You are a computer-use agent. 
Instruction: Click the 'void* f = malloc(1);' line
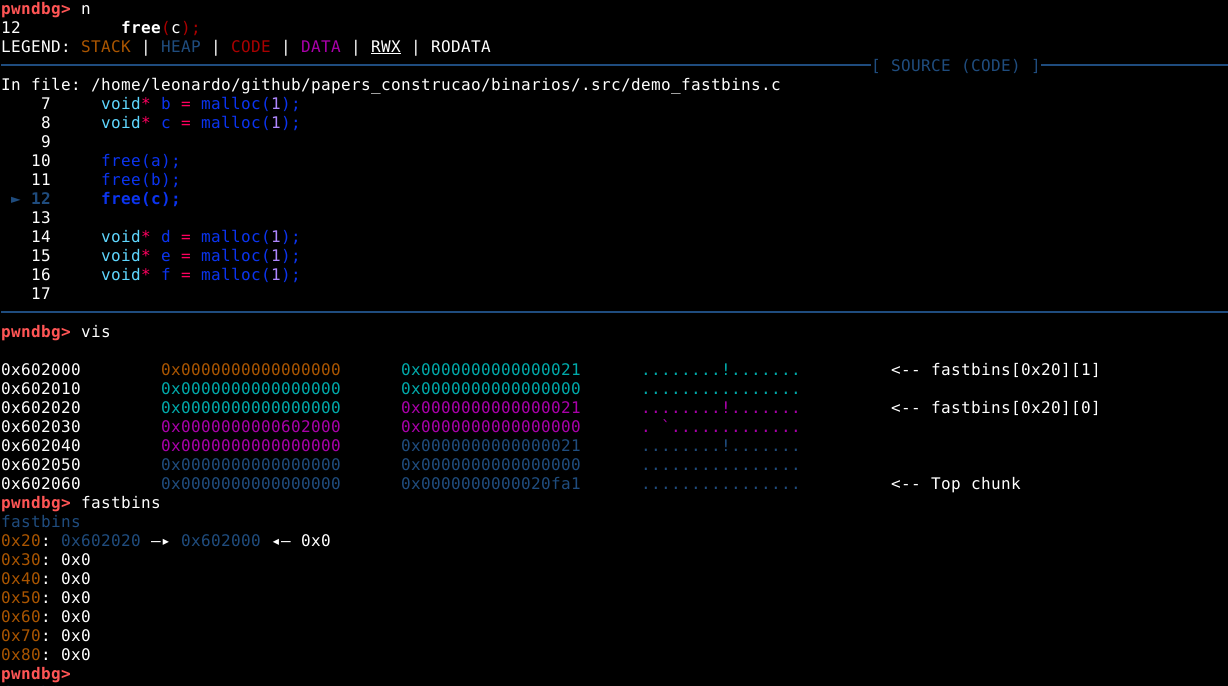200,275
